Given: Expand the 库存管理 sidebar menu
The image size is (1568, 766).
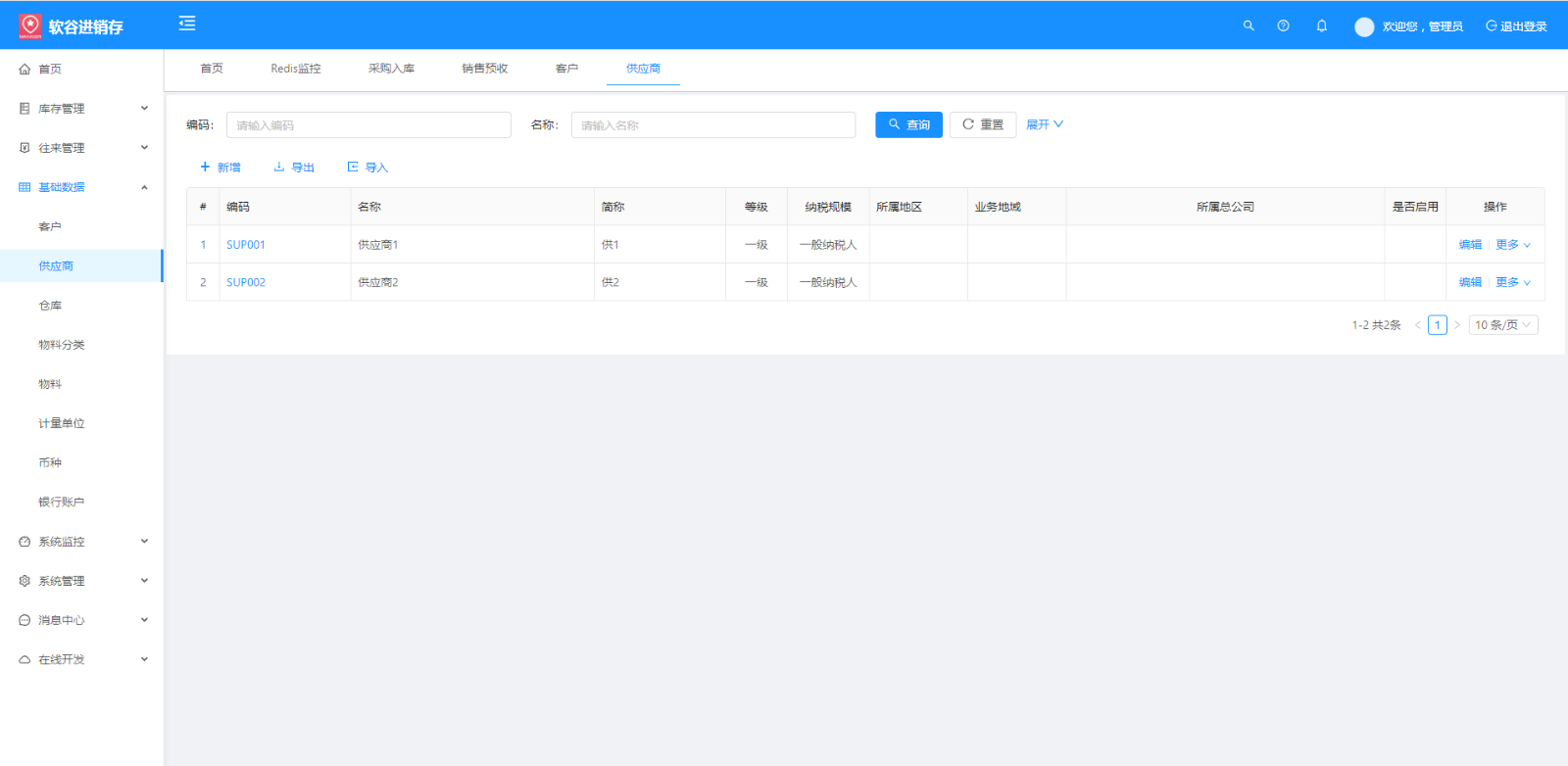Looking at the screenshot, I should click(82, 109).
